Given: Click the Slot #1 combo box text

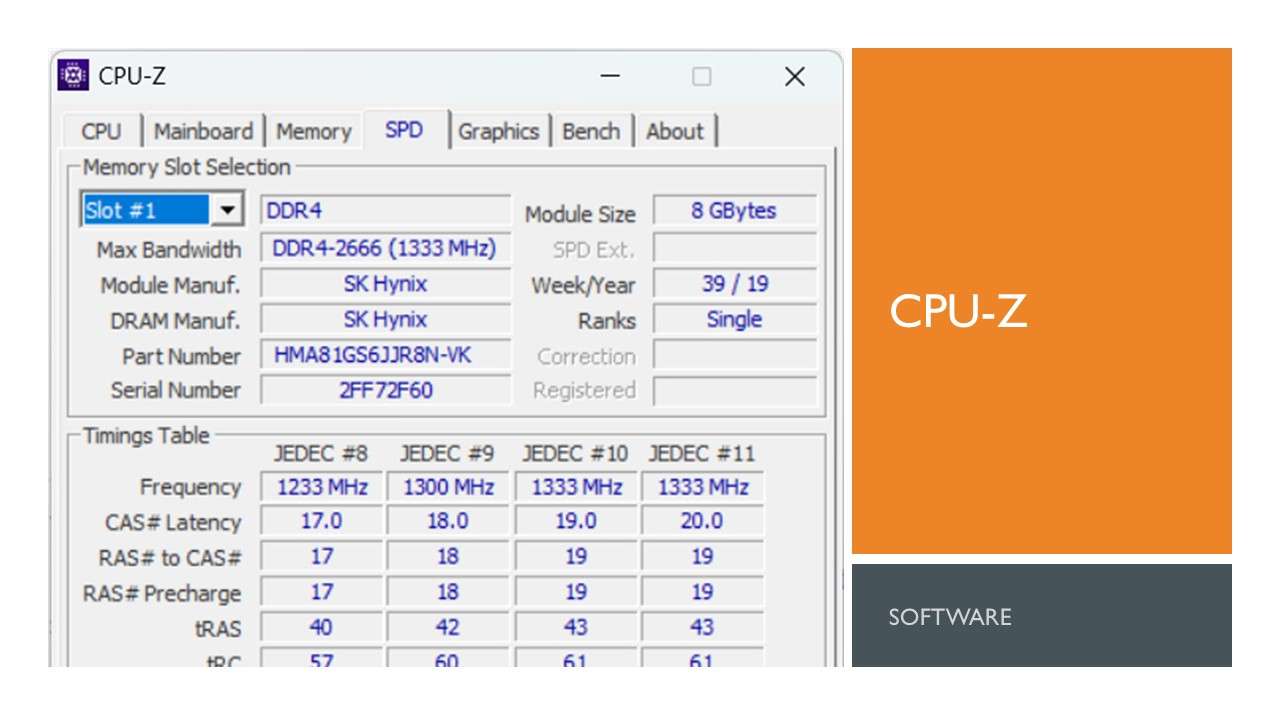Looking at the screenshot, I should (145, 210).
